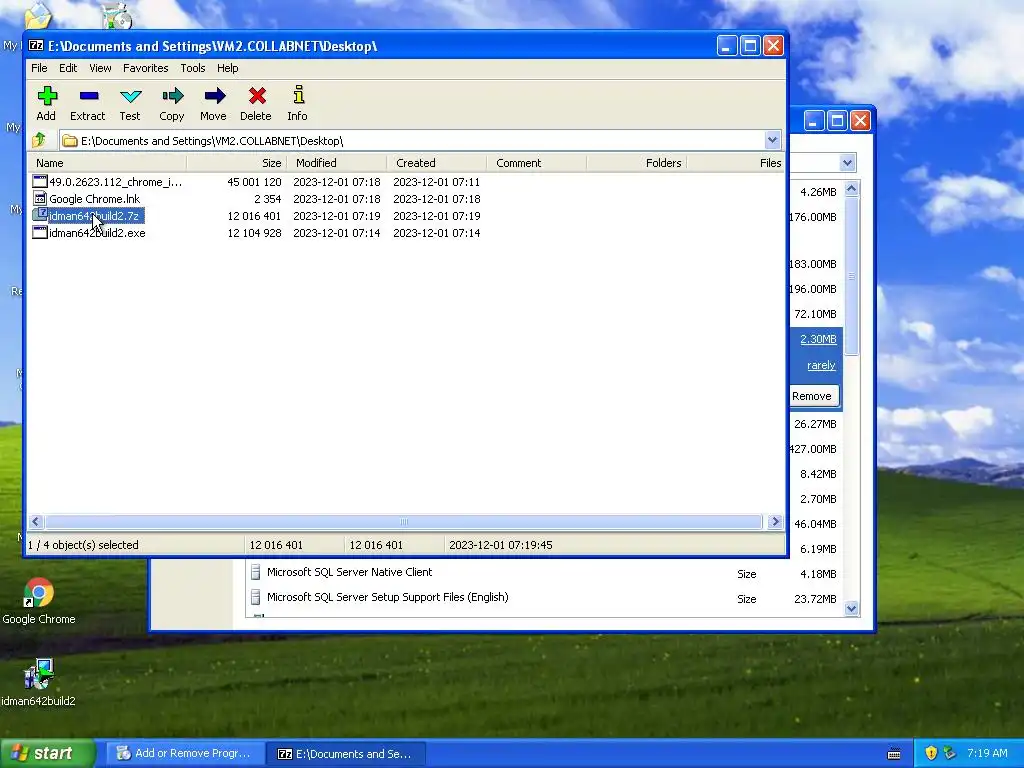Click the keyboard icon on taskbar

pyautogui.click(x=895, y=754)
